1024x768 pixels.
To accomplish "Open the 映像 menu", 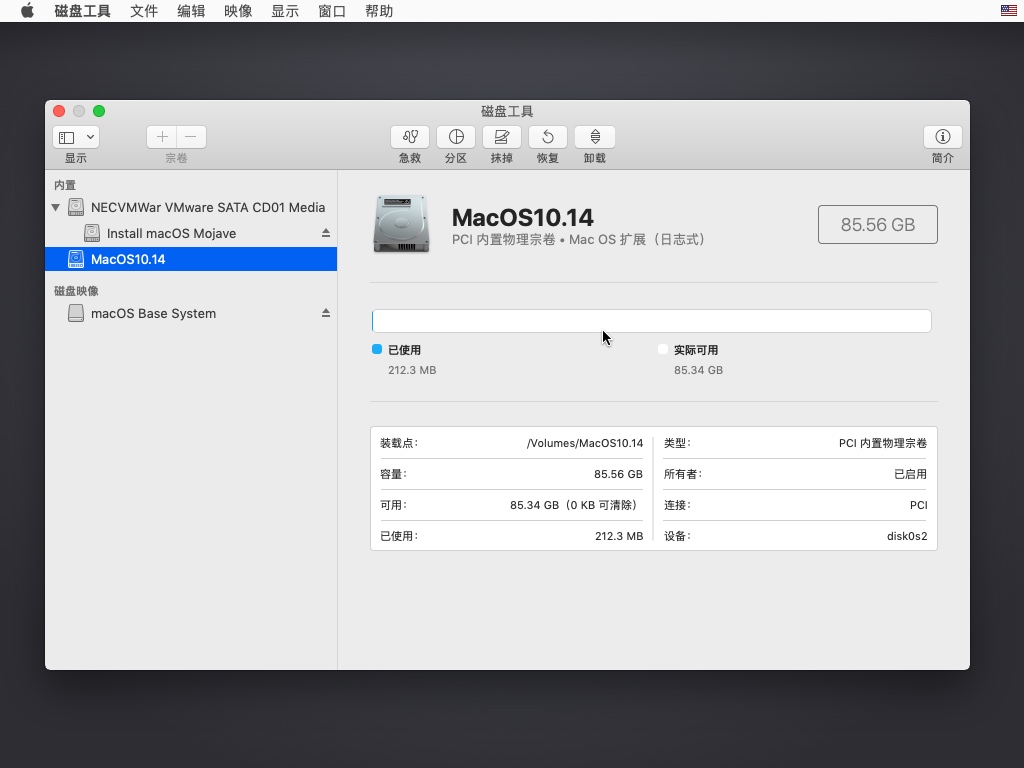I will [238, 11].
